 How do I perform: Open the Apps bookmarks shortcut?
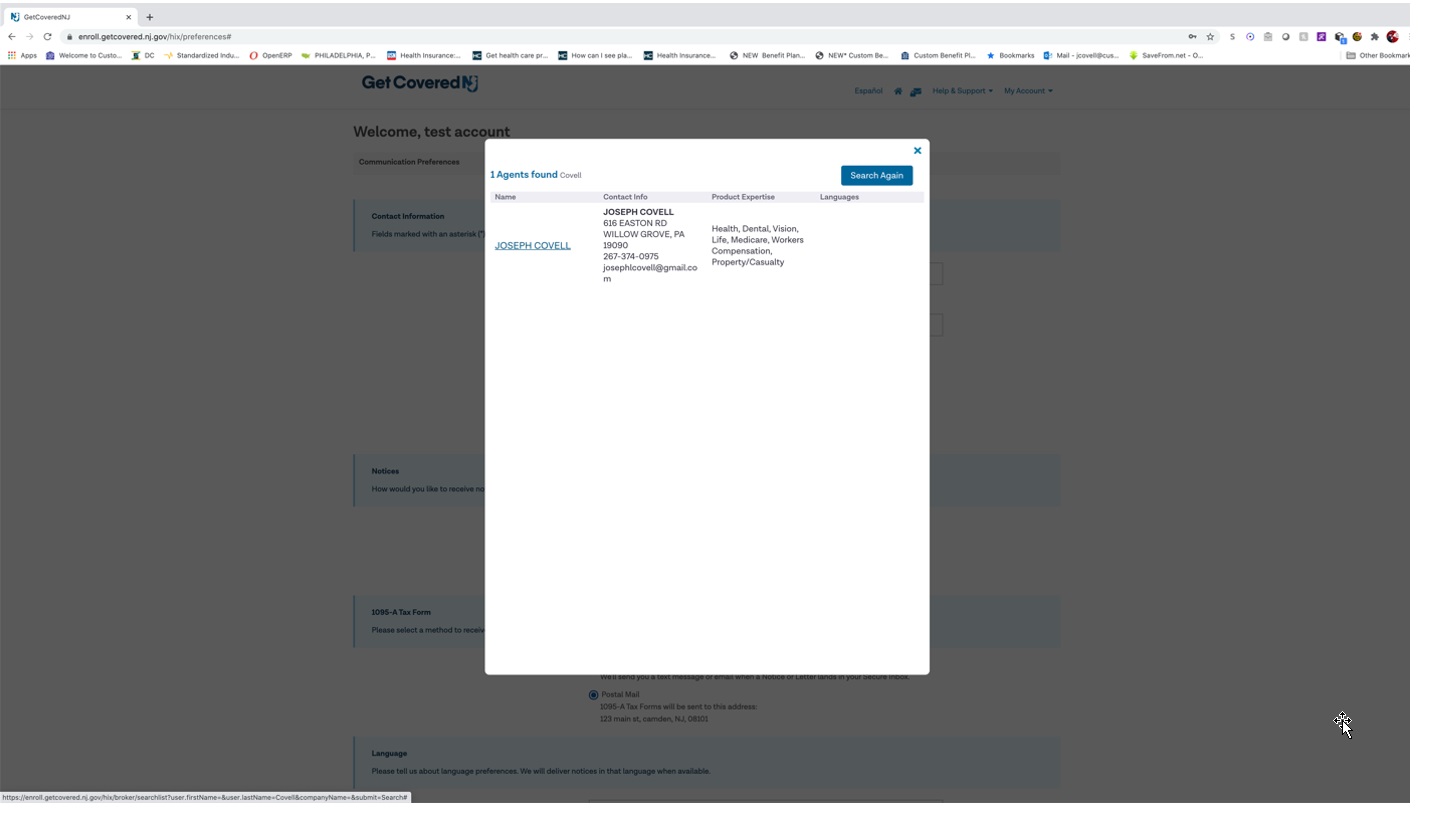coord(22,56)
